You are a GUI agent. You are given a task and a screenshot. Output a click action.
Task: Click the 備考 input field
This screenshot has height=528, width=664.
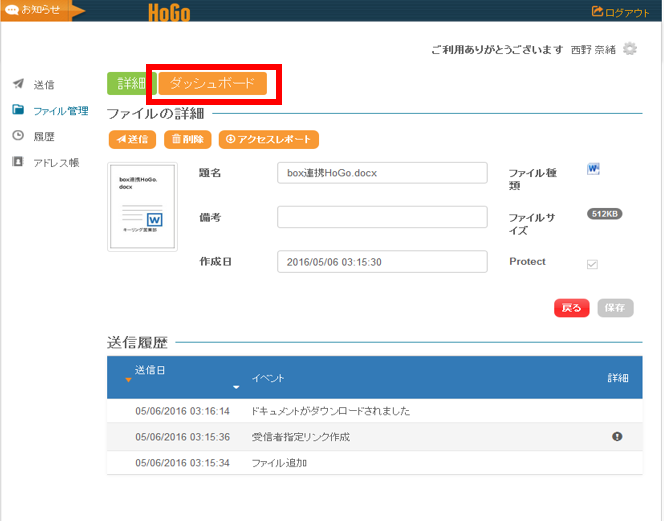(381, 217)
